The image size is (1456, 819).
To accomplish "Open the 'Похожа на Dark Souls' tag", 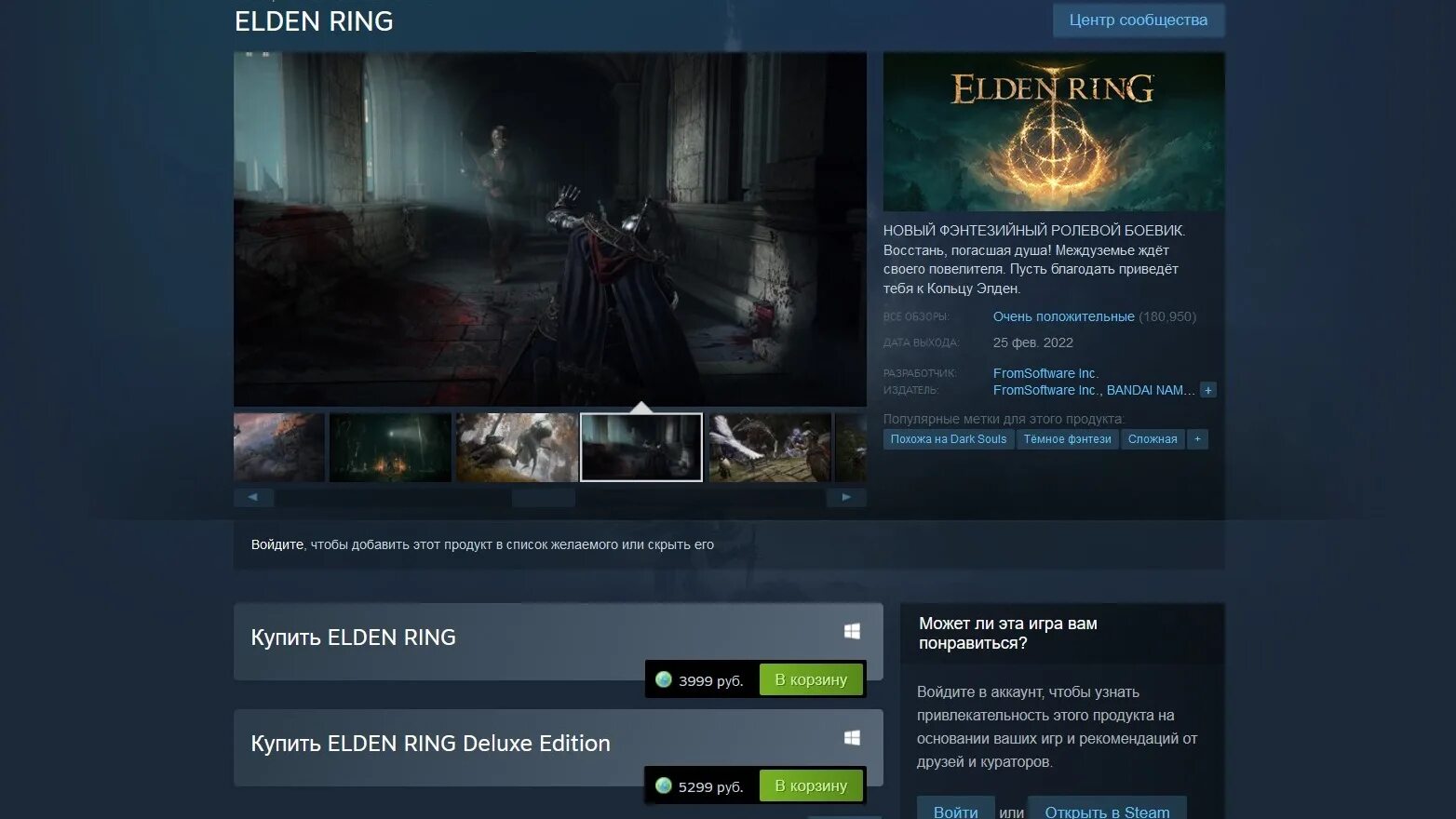I will tap(949, 438).
